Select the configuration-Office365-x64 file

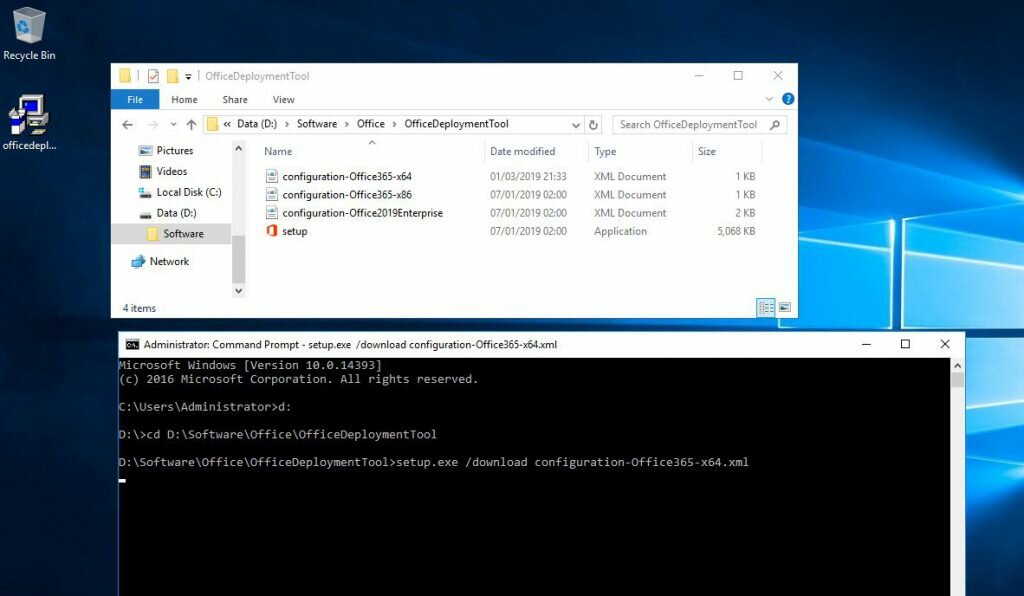347,177
